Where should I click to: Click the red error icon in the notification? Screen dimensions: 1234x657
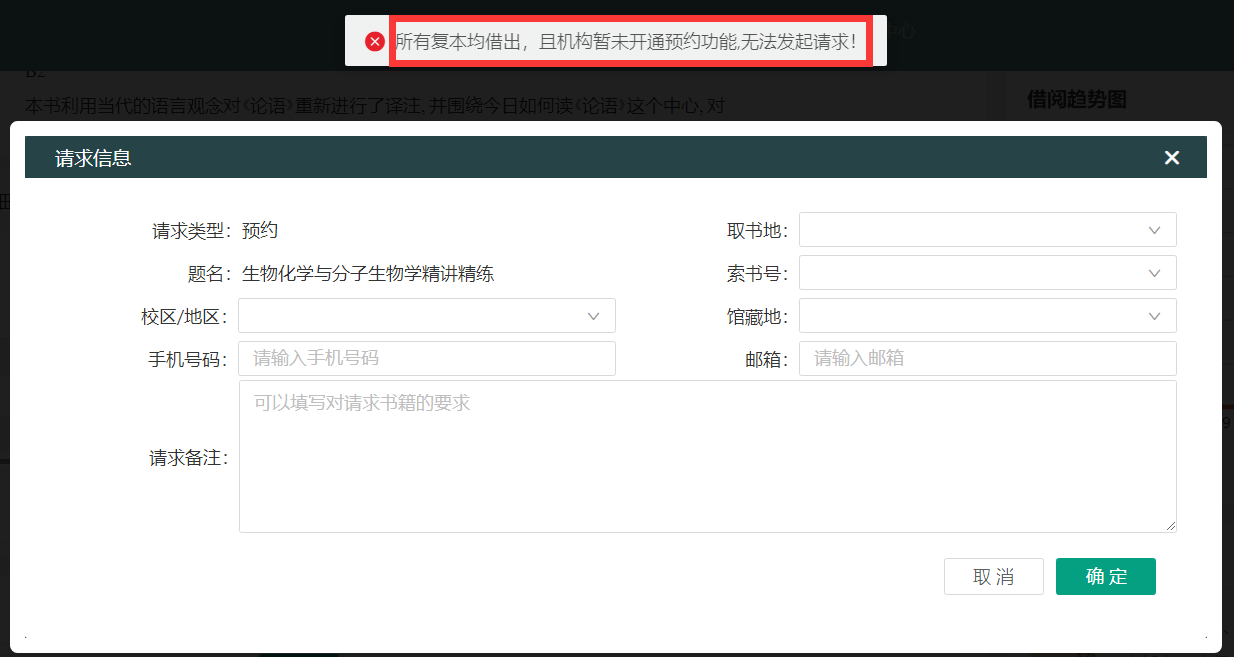[375, 41]
